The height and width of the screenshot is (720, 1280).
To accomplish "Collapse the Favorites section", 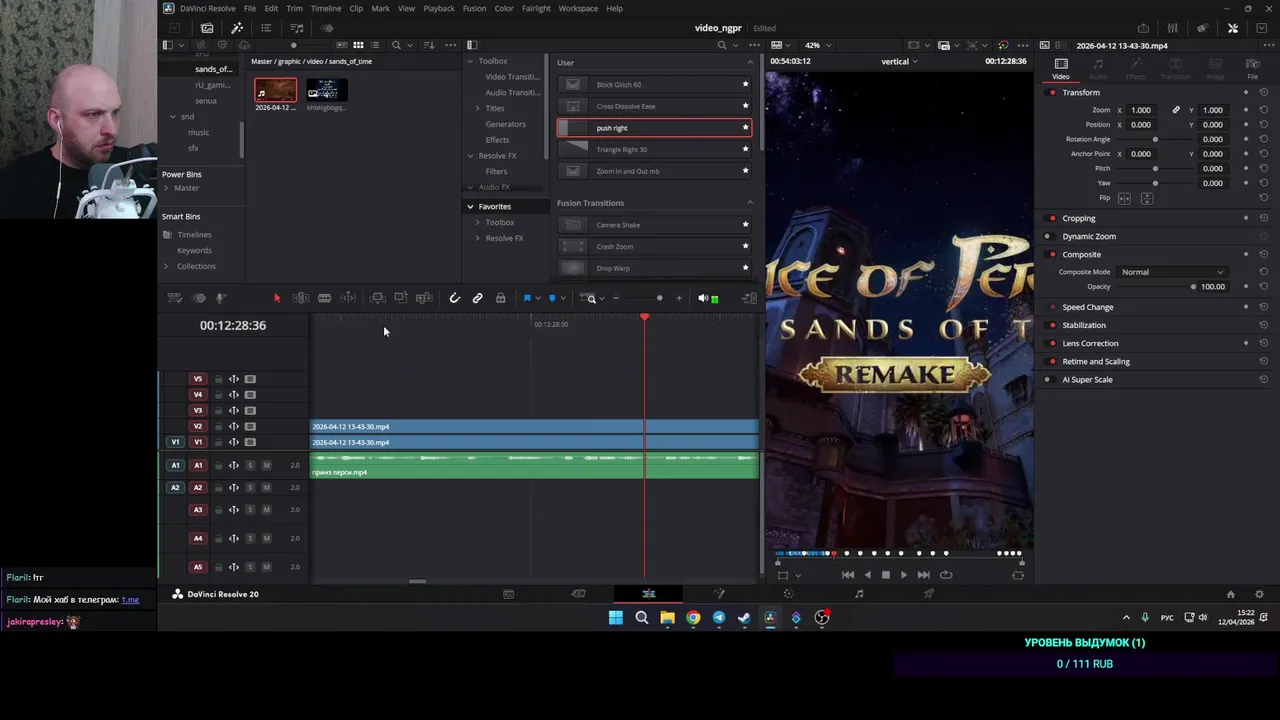I will pos(470,207).
